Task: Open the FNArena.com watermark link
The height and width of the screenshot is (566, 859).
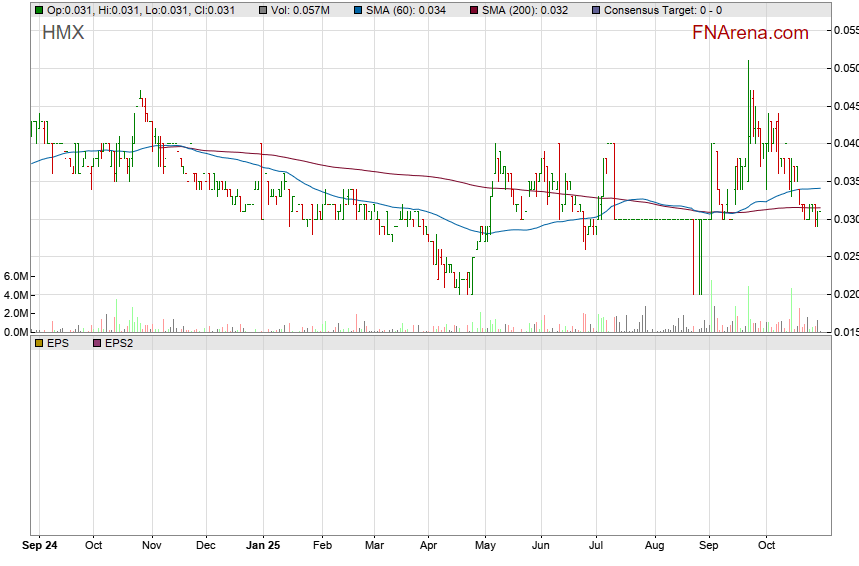Action: (x=750, y=33)
